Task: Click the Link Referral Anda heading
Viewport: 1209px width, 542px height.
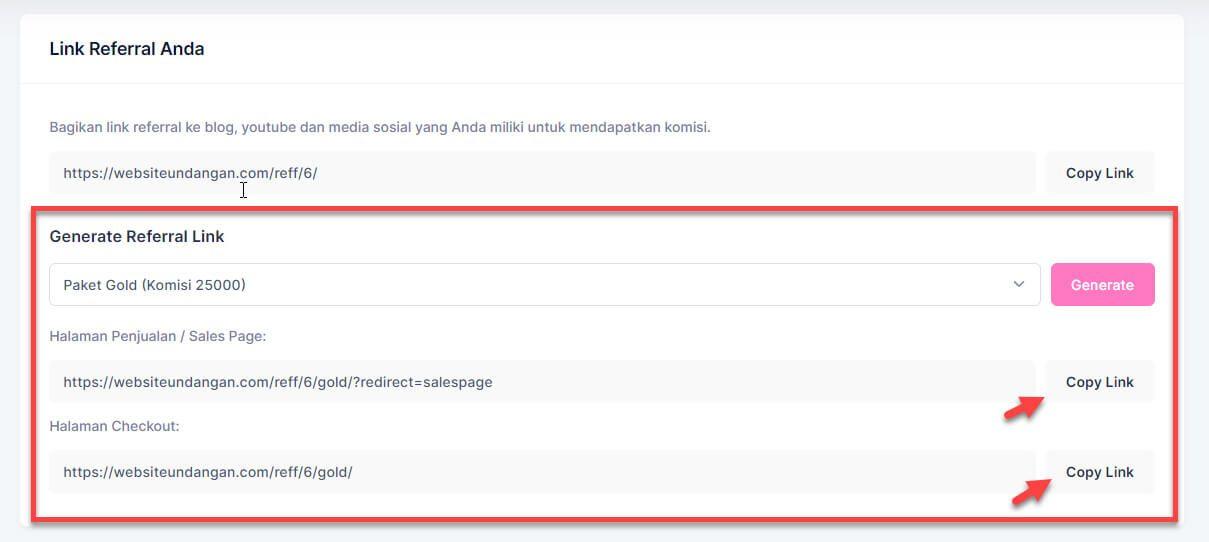Action: [127, 49]
